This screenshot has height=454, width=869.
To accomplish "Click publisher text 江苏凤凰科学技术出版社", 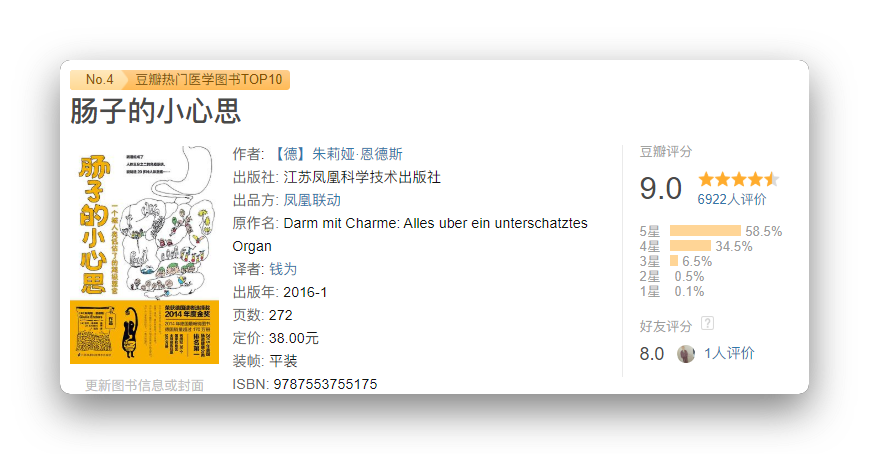I will [362, 177].
